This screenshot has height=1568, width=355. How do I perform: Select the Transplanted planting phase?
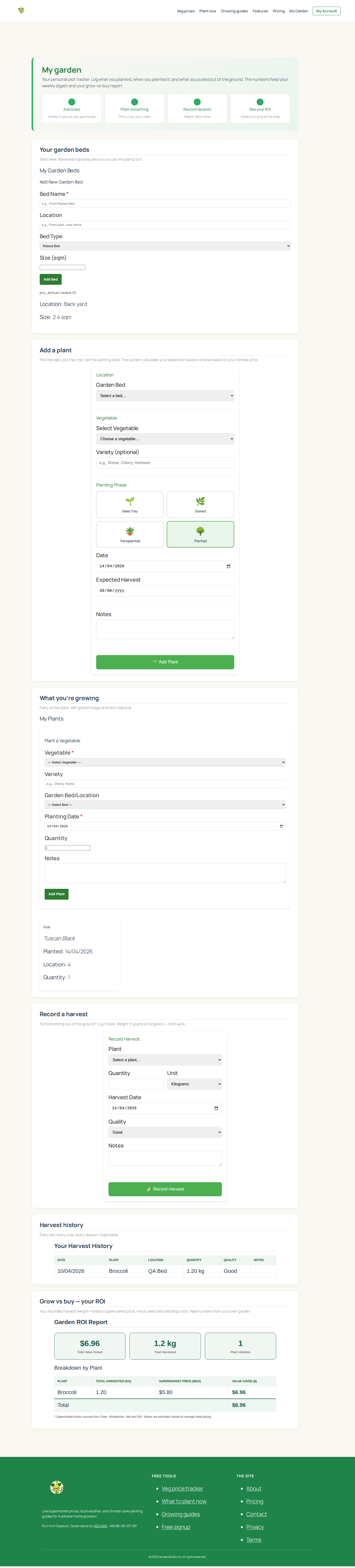point(130,534)
